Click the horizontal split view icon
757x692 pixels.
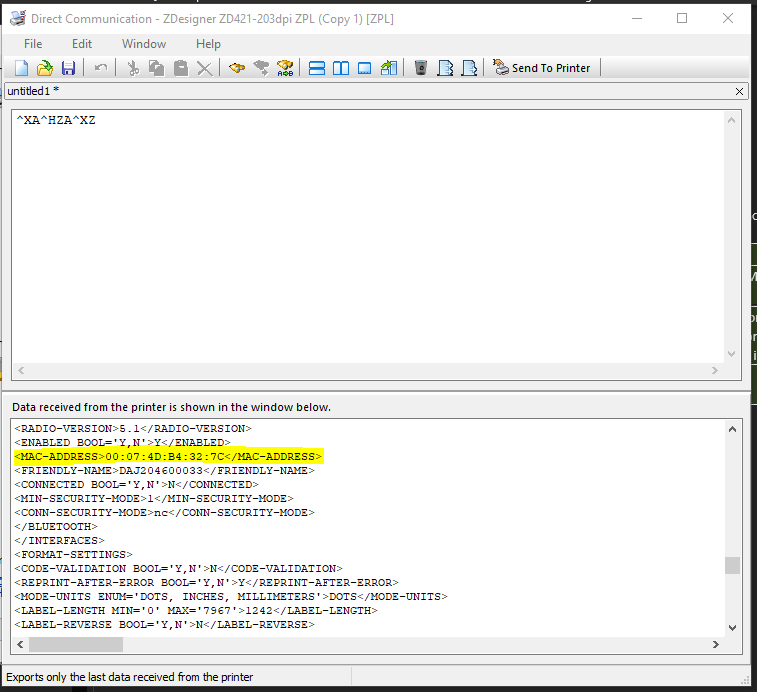pos(317,68)
